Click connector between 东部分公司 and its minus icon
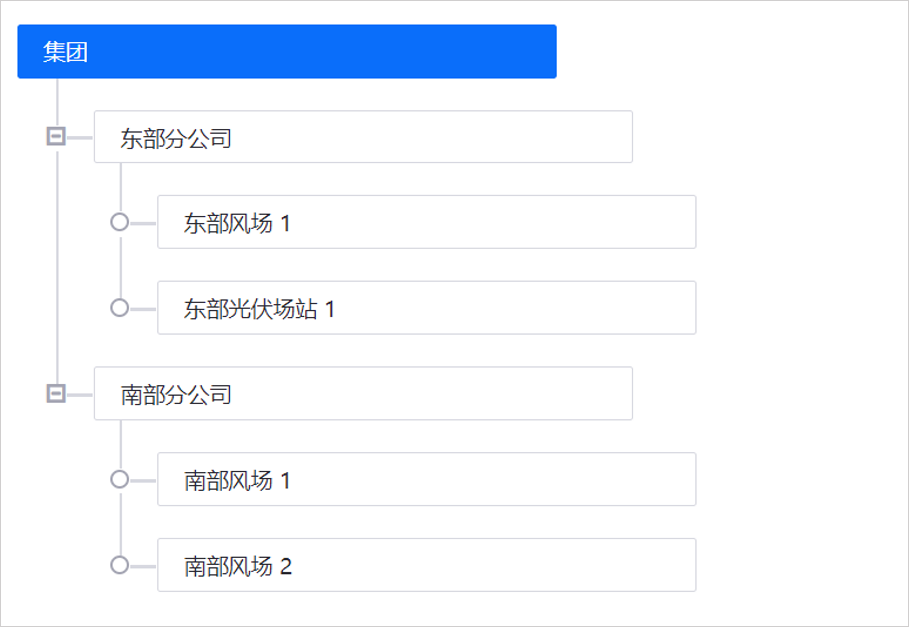The height and width of the screenshot is (627, 909). coord(80,137)
